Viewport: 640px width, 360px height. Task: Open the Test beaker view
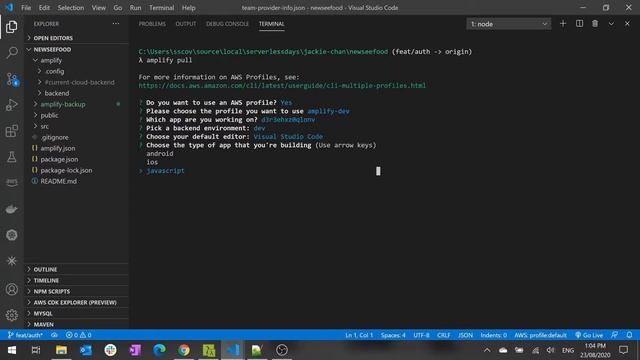click(11, 157)
